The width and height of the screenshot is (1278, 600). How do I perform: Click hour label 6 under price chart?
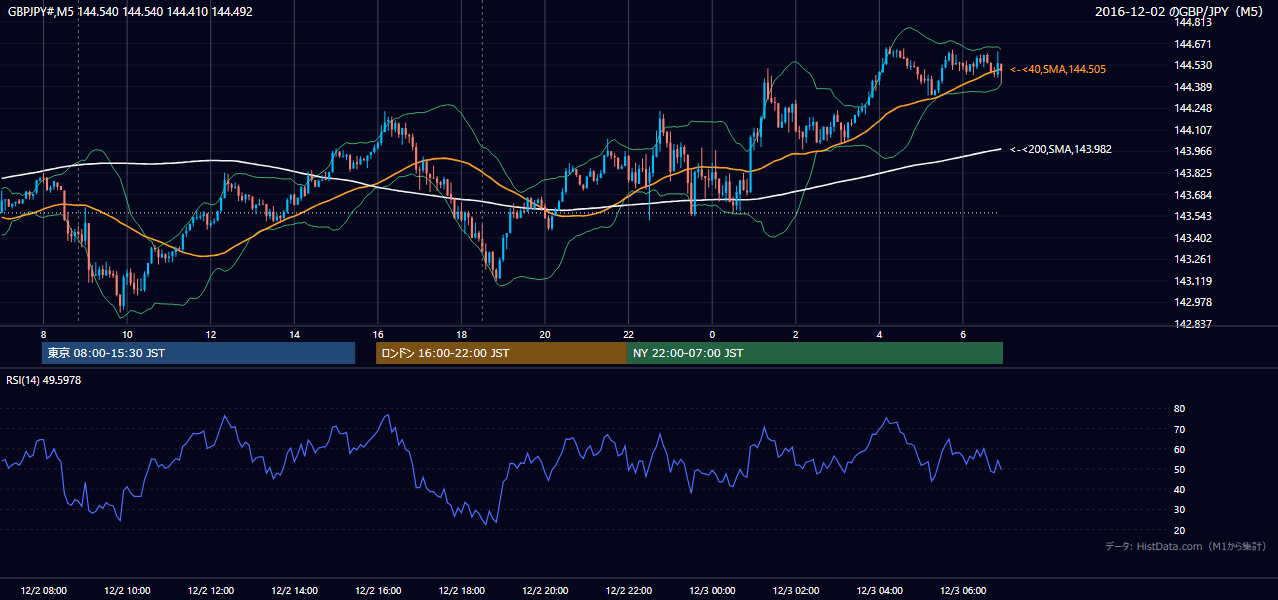point(963,334)
